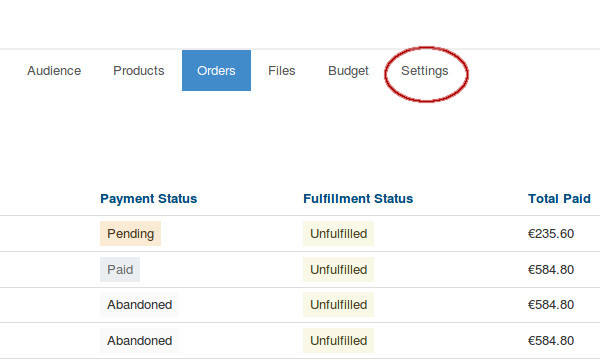The height and width of the screenshot is (360, 600).
Task: Switch to the Products tab
Action: click(139, 71)
